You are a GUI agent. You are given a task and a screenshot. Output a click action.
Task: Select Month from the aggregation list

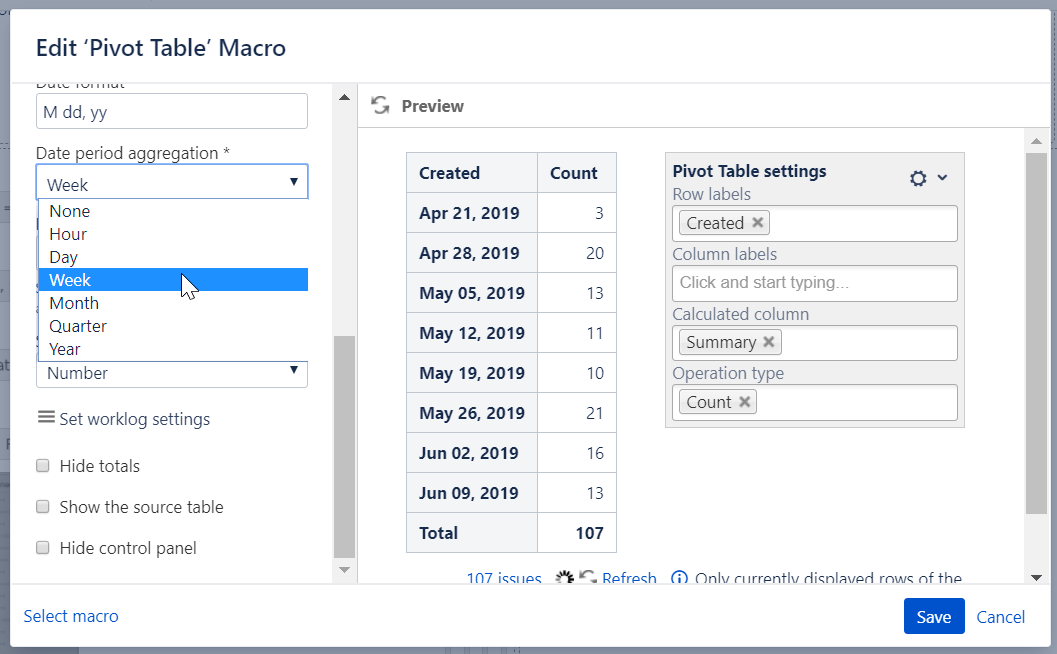pos(74,303)
